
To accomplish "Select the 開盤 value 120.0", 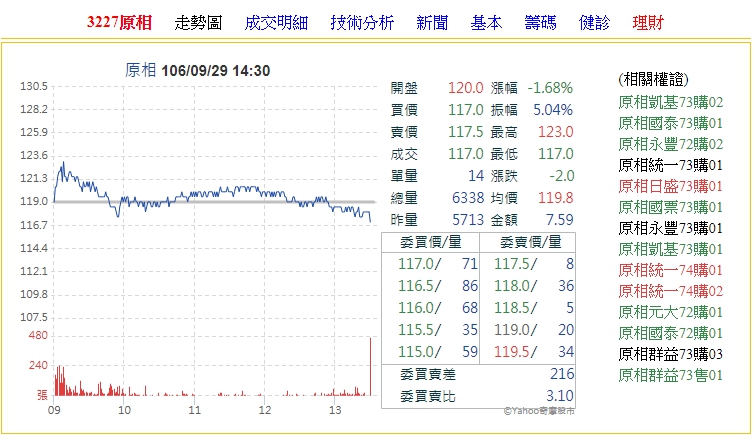I will tap(465, 88).
